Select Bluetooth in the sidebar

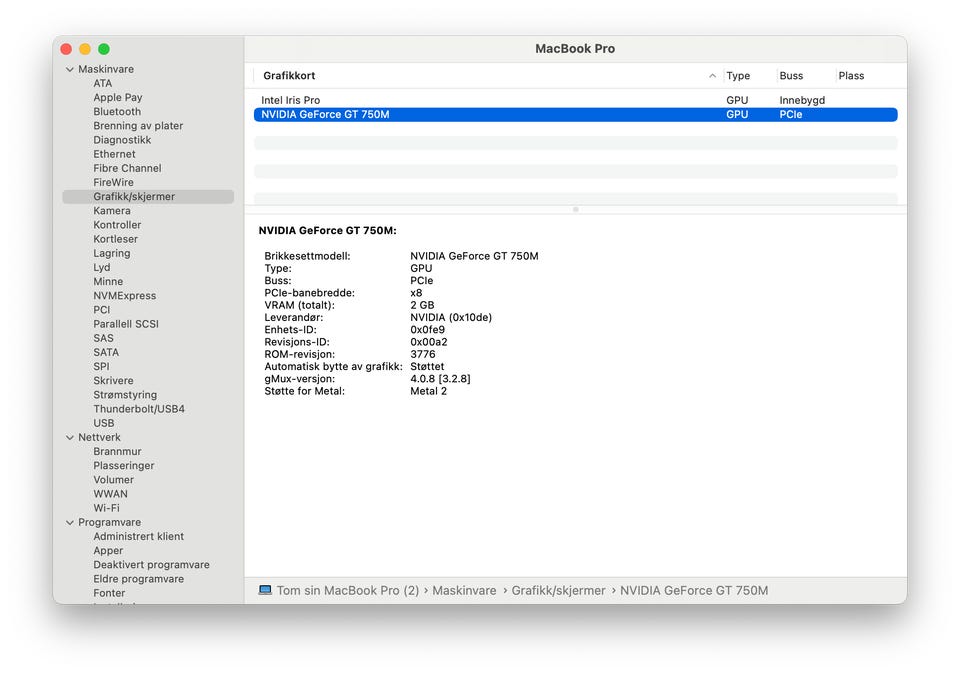(x=117, y=111)
